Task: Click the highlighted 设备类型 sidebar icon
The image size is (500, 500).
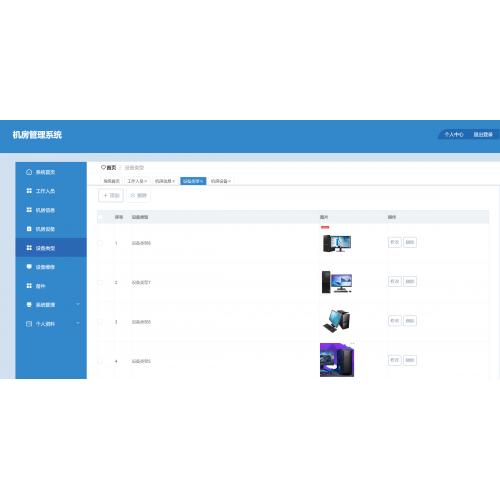Action: coord(29,248)
